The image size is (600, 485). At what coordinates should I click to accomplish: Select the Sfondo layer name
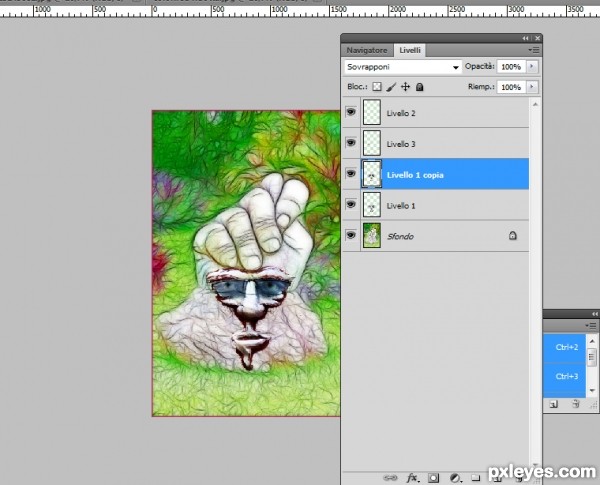click(400, 237)
